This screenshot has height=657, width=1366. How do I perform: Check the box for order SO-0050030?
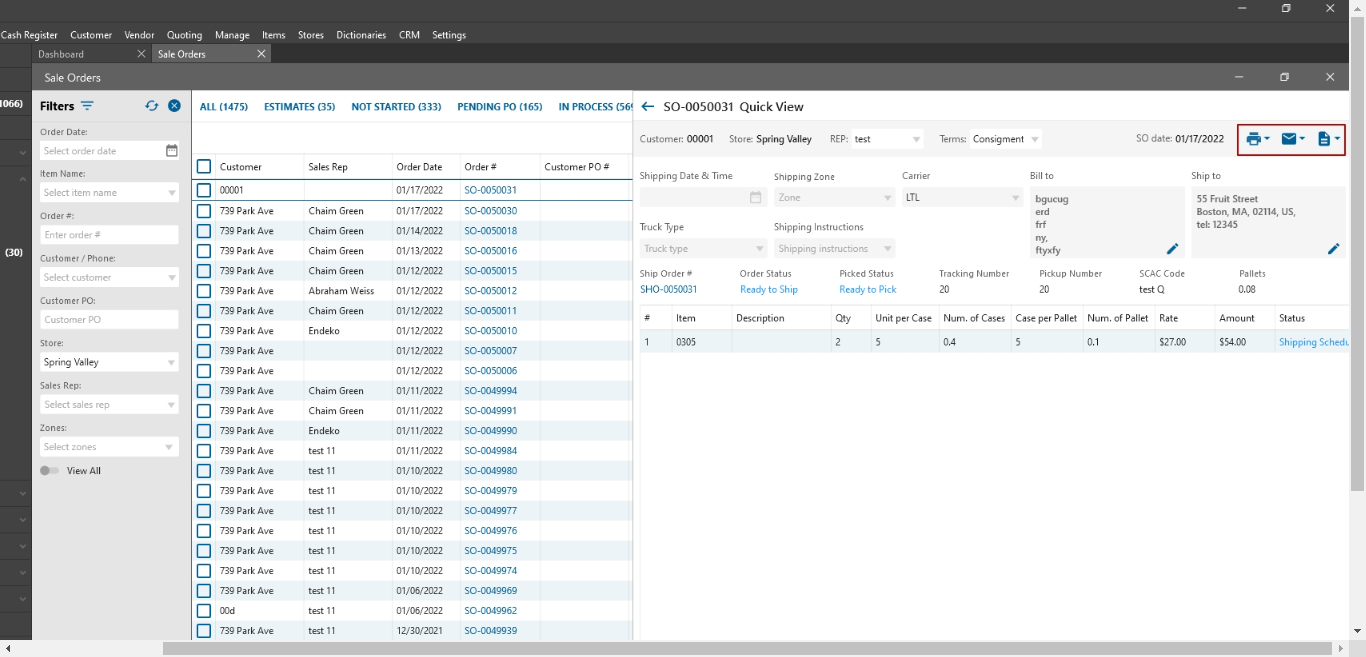pos(204,211)
